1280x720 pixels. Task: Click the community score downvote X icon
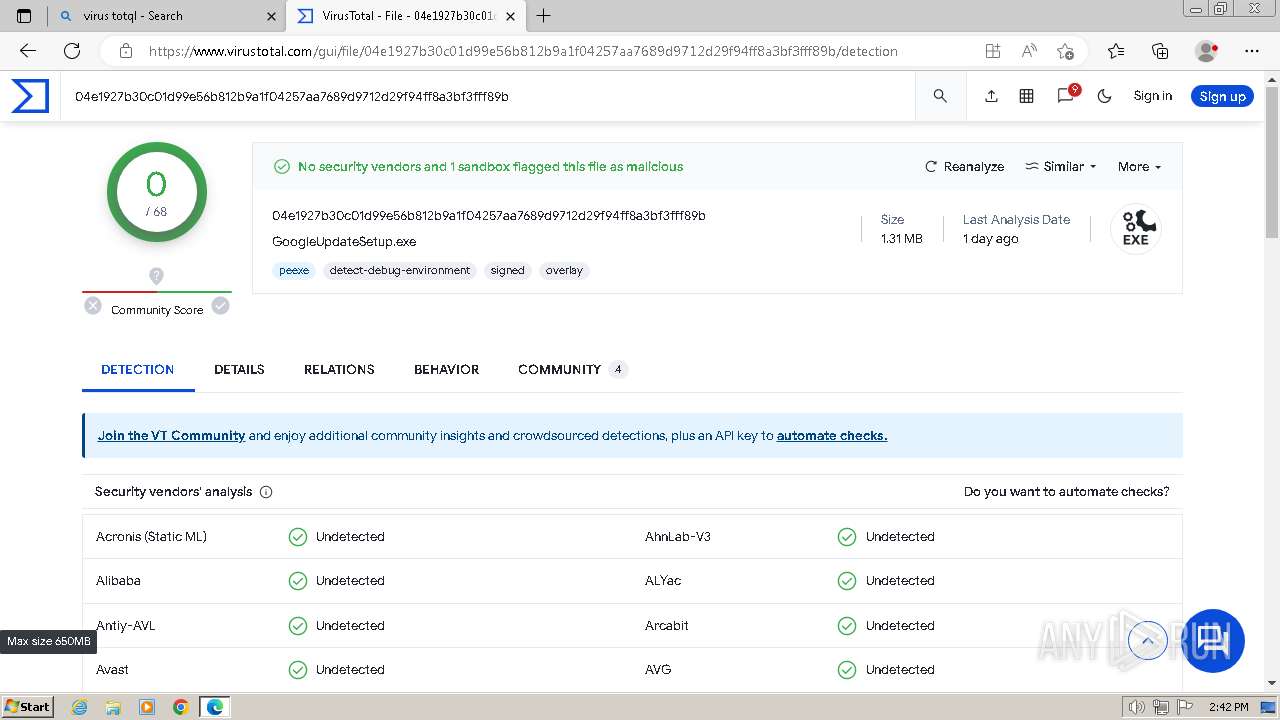[x=93, y=306]
